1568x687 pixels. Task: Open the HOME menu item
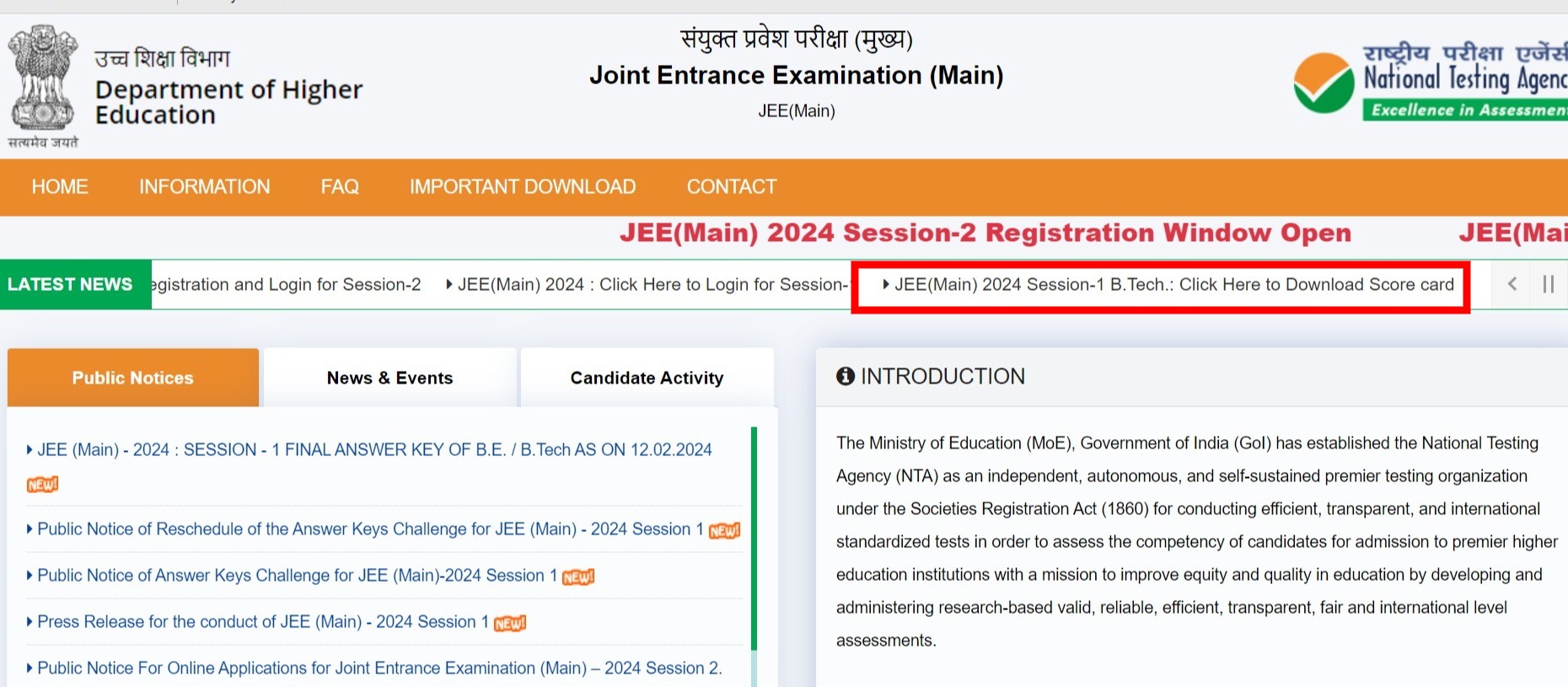pos(60,186)
